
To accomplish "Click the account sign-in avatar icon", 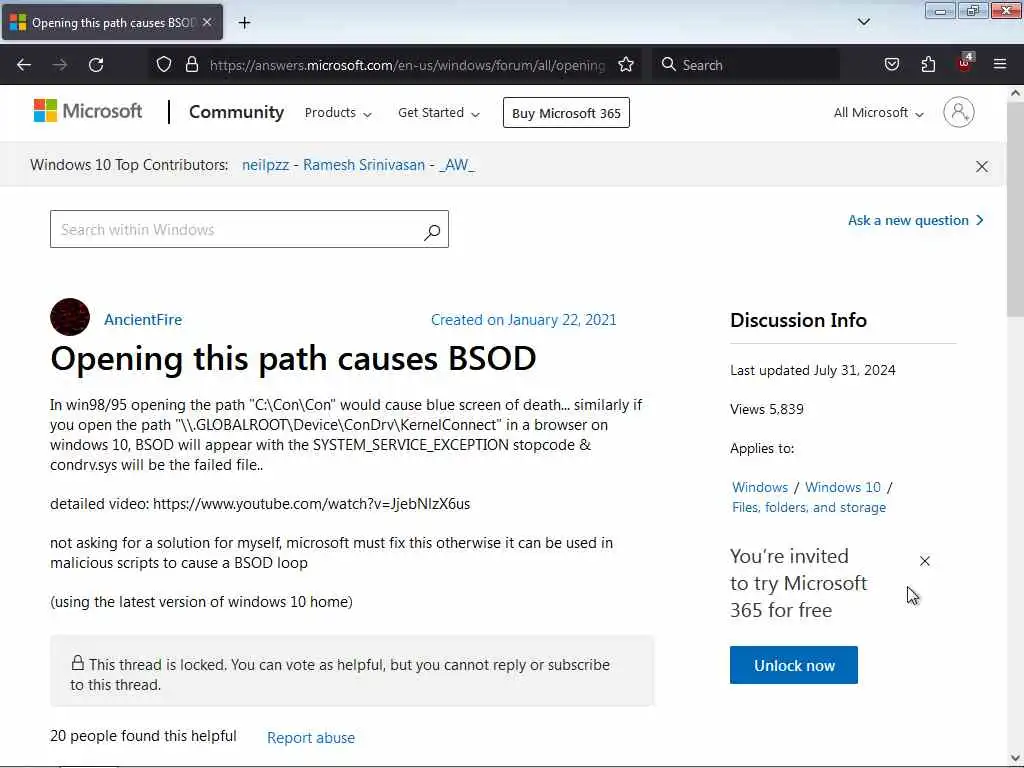I will (959, 112).
